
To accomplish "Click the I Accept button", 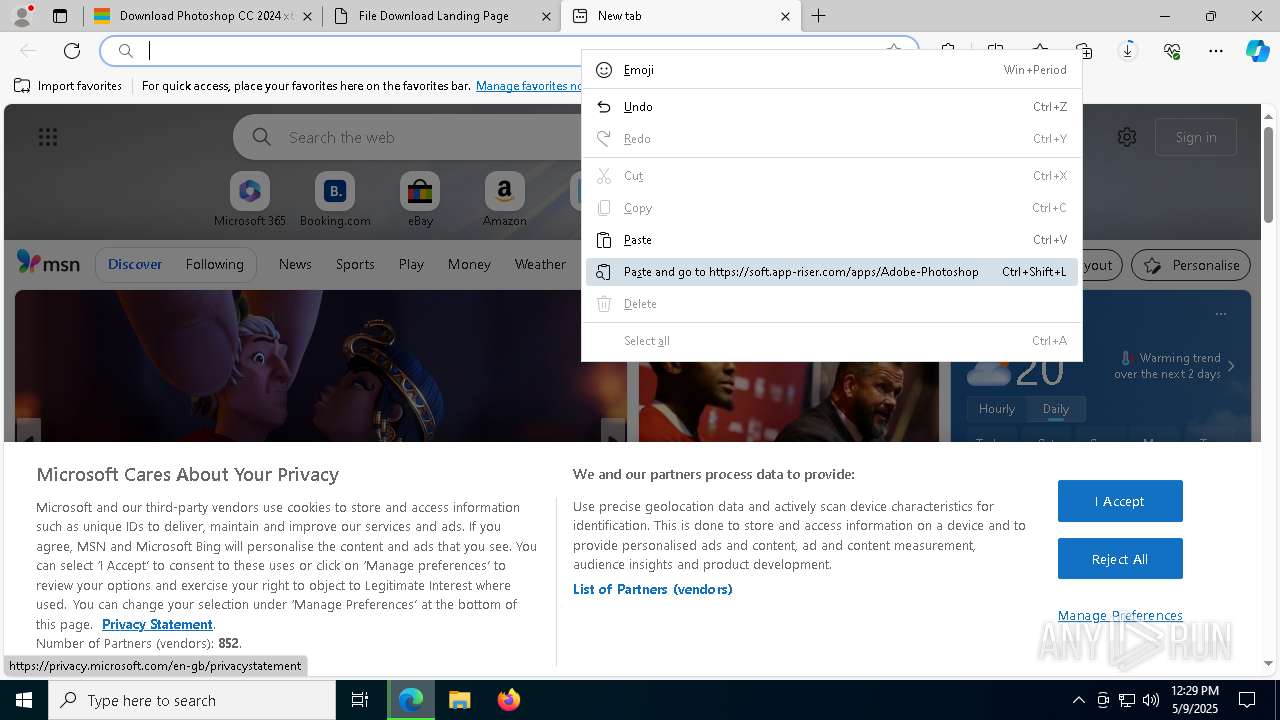I will [x=1120, y=501].
